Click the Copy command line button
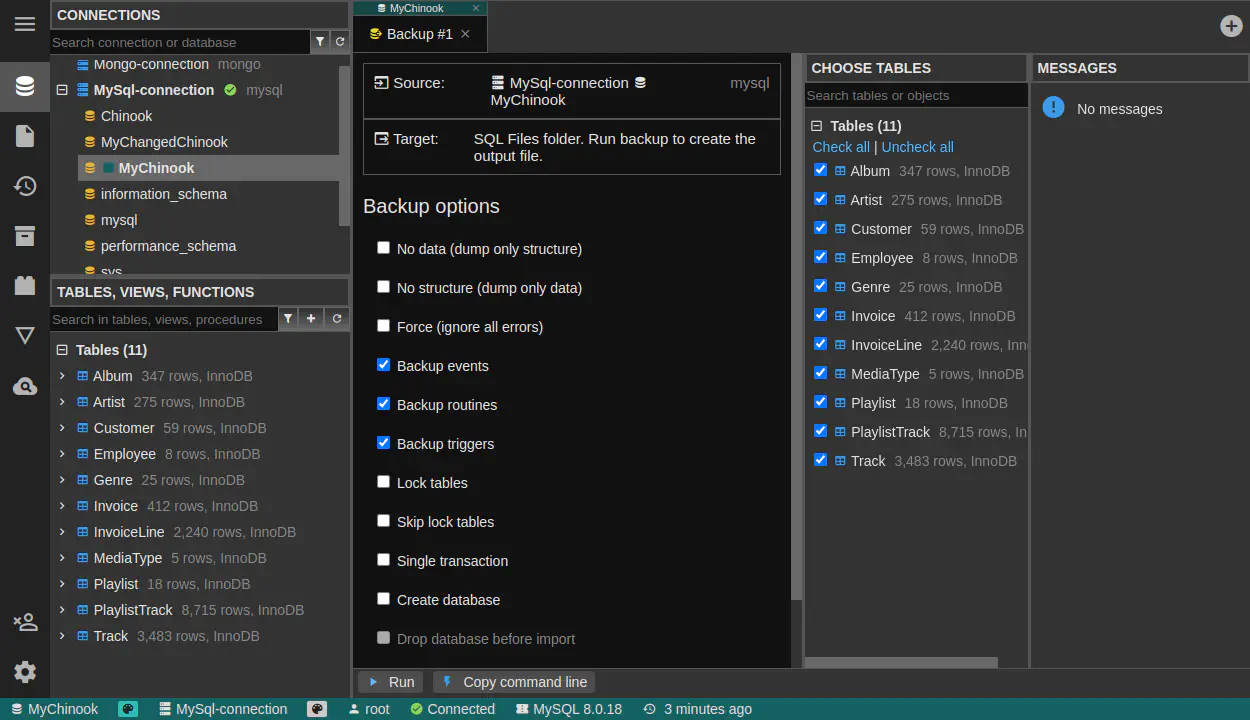Viewport: 1250px width, 720px height. (x=514, y=682)
